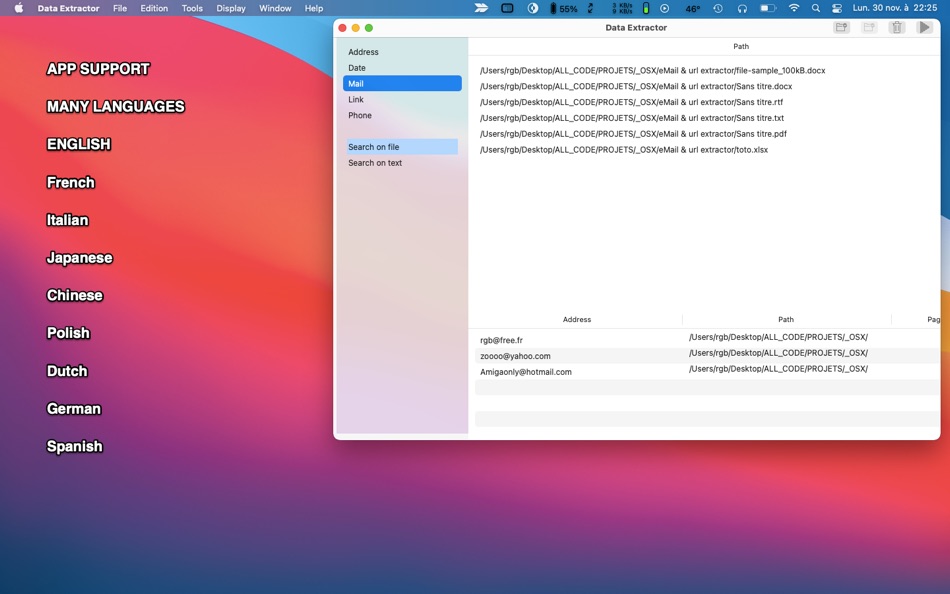Click the system battery status icon
The height and width of the screenshot is (594, 950).
point(768,8)
